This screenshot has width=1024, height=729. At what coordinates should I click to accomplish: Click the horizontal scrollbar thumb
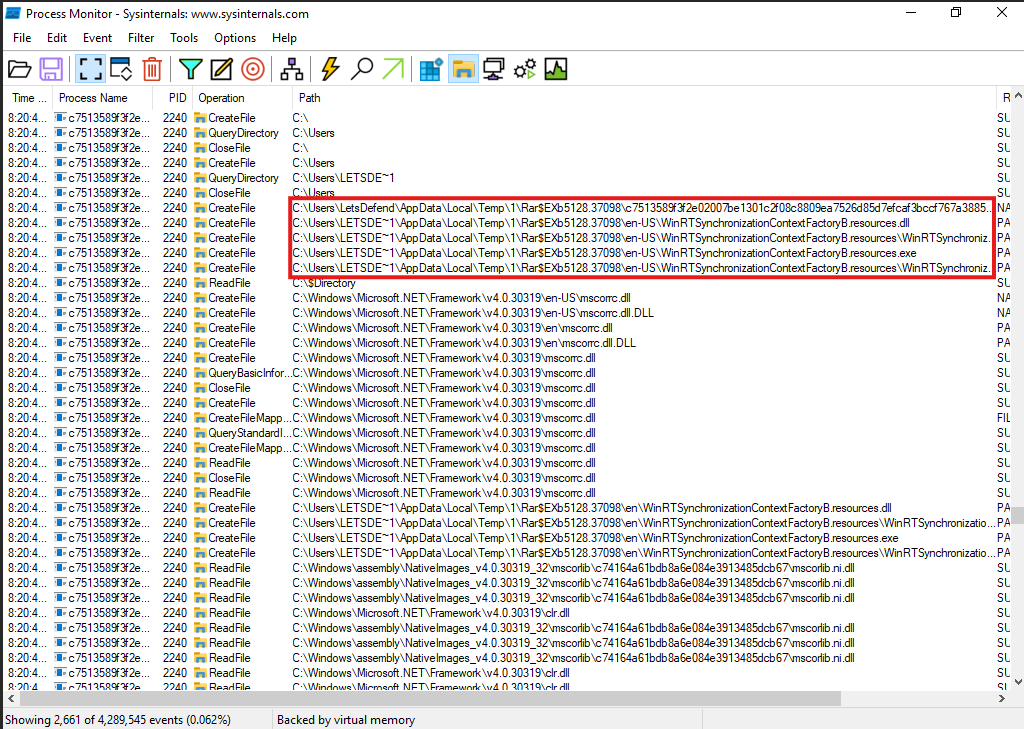[430, 698]
